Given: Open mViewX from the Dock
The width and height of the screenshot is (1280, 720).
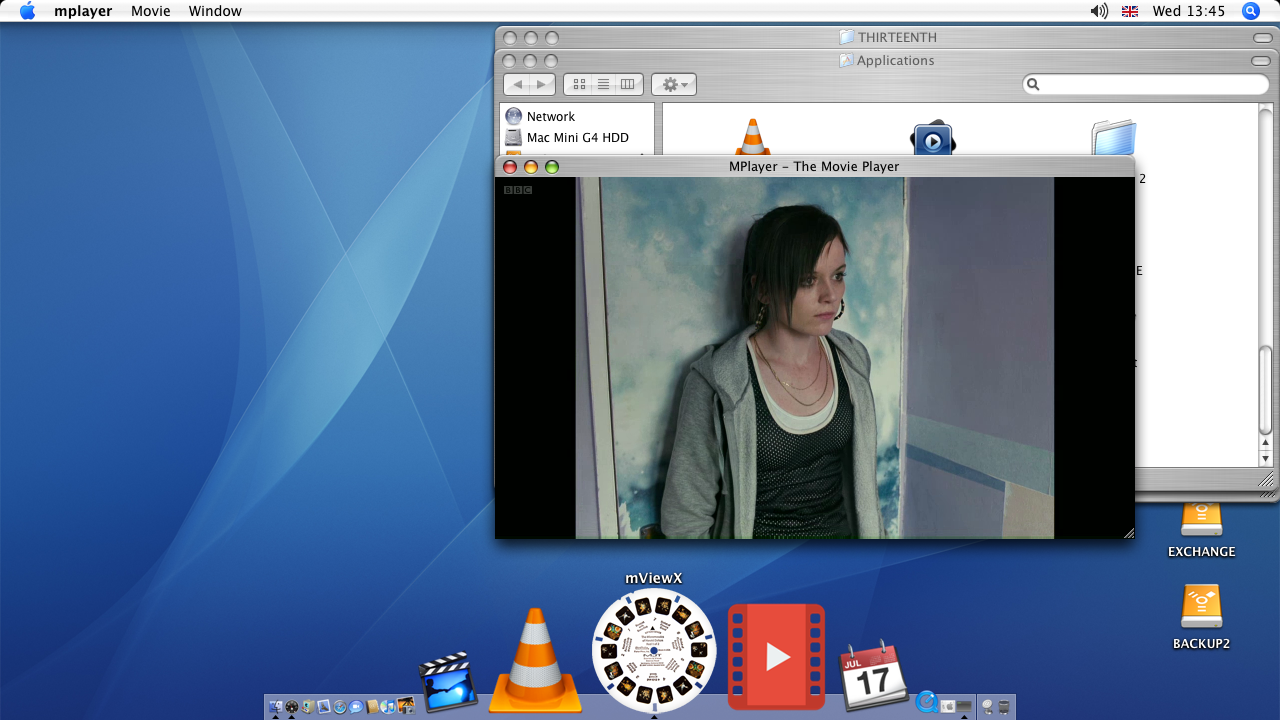Looking at the screenshot, I should (x=654, y=650).
